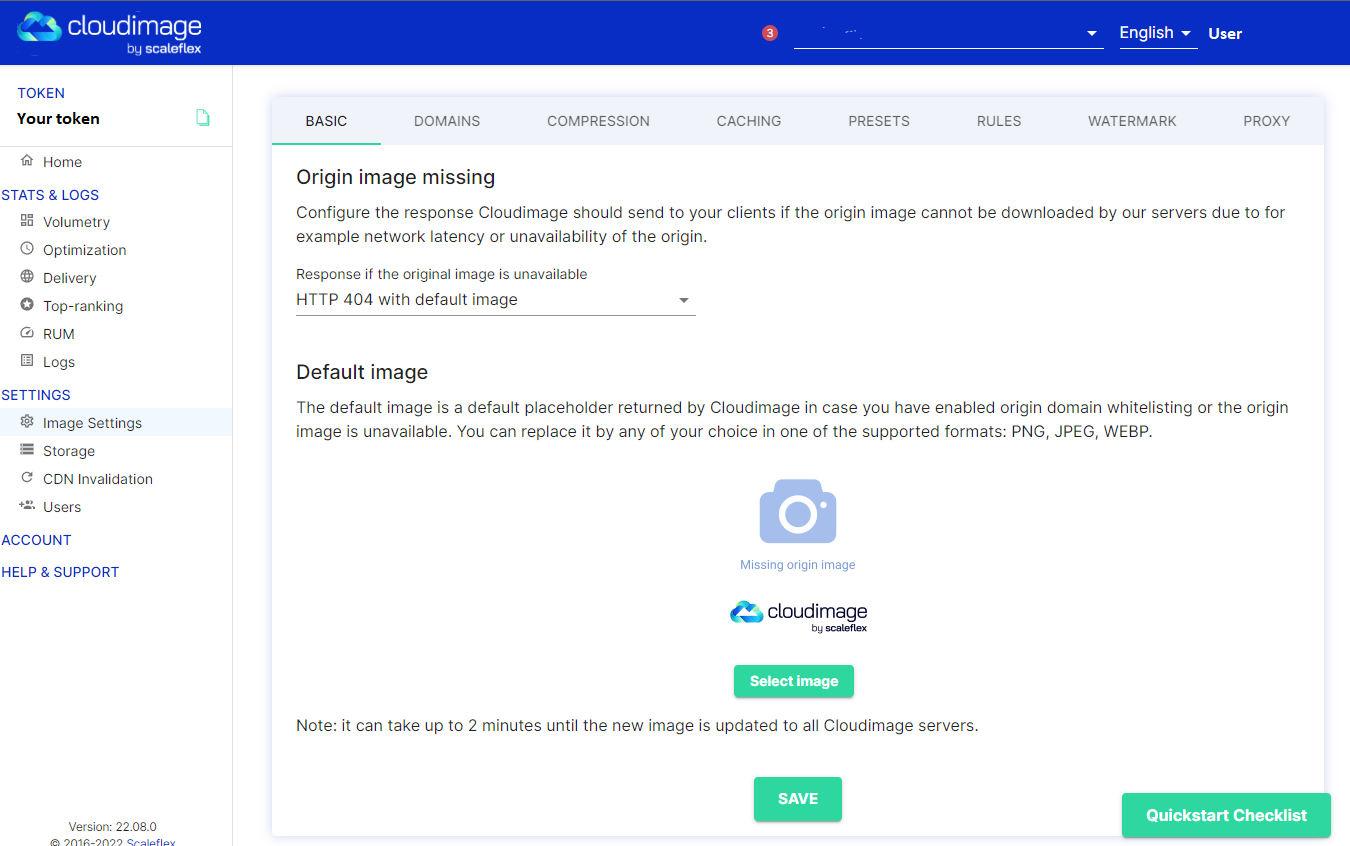Click the Top-ranking star icon
Screen dimensions: 1350x846
click(27, 305)
